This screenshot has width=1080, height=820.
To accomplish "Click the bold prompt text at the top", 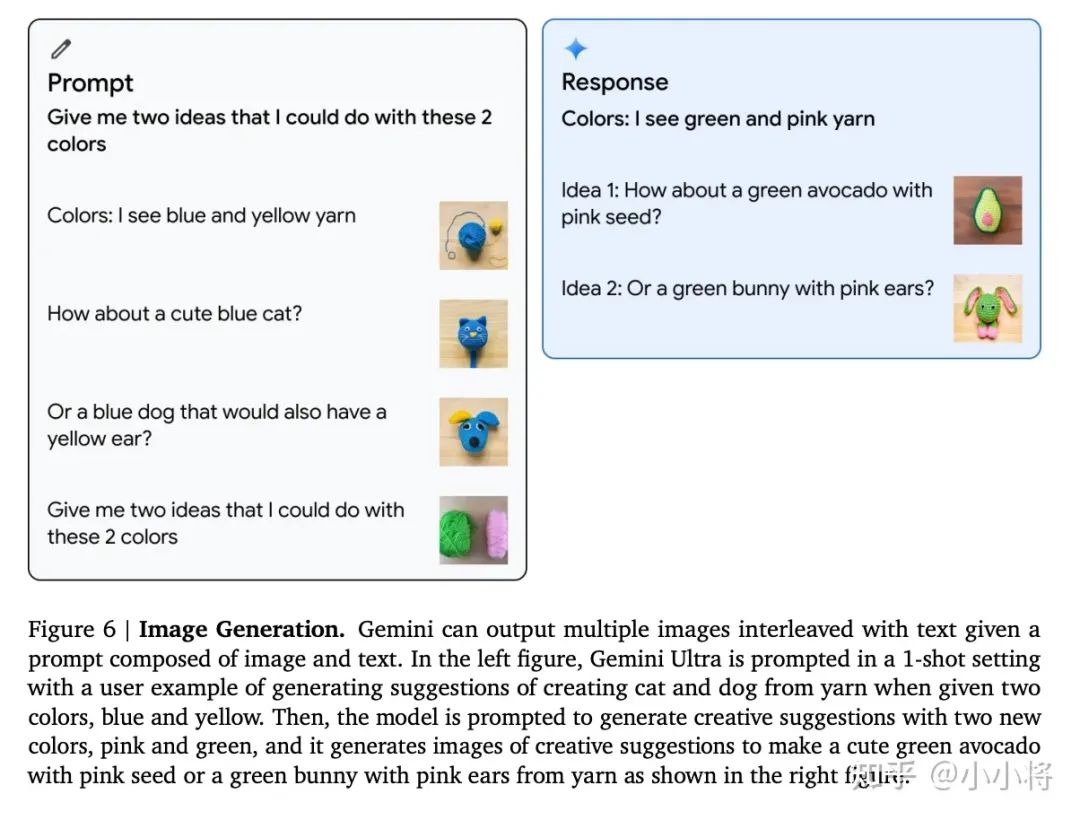I will pos(269,130).
